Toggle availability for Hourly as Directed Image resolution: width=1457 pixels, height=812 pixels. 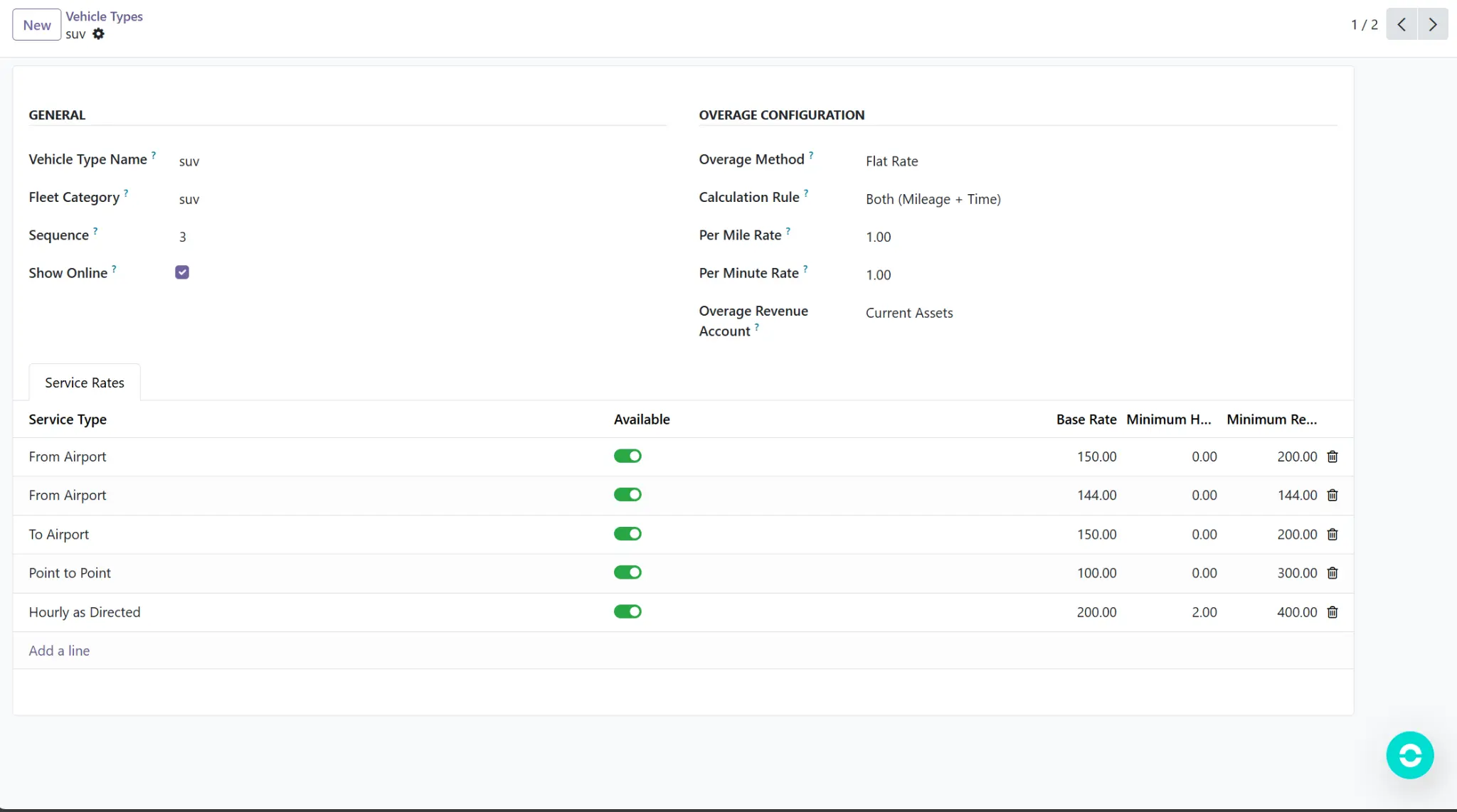[627, 611]
